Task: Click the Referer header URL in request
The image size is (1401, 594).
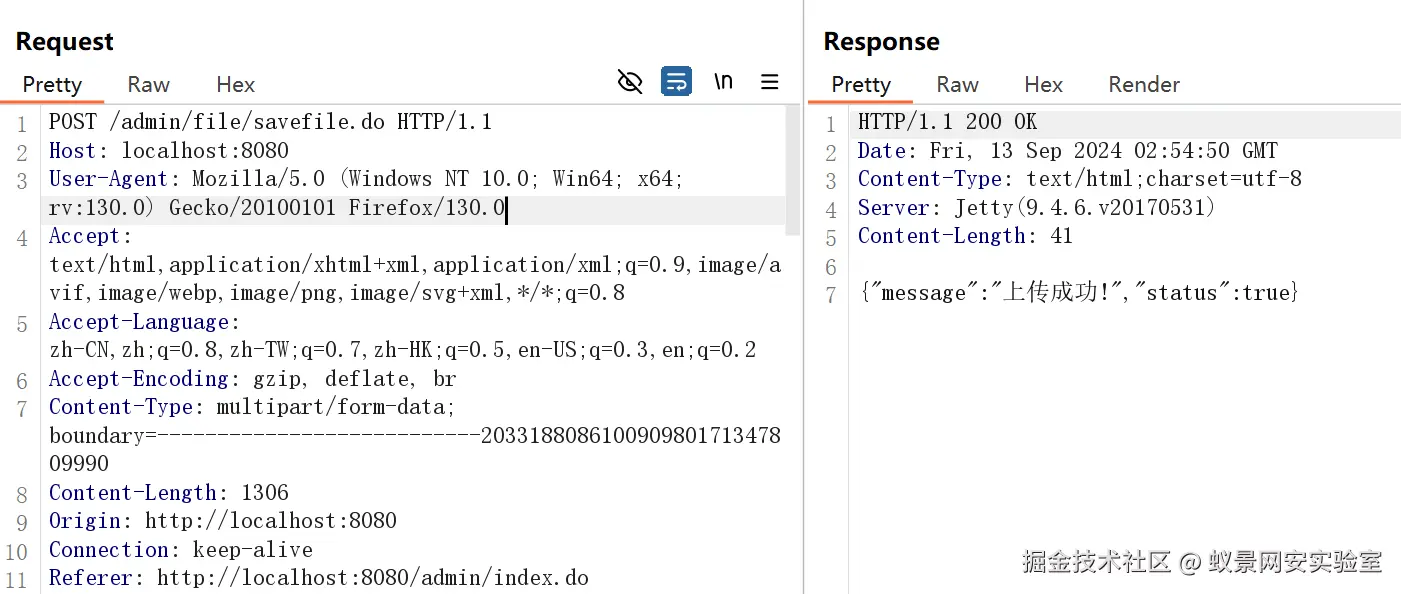Action: [x=372, y=578]
